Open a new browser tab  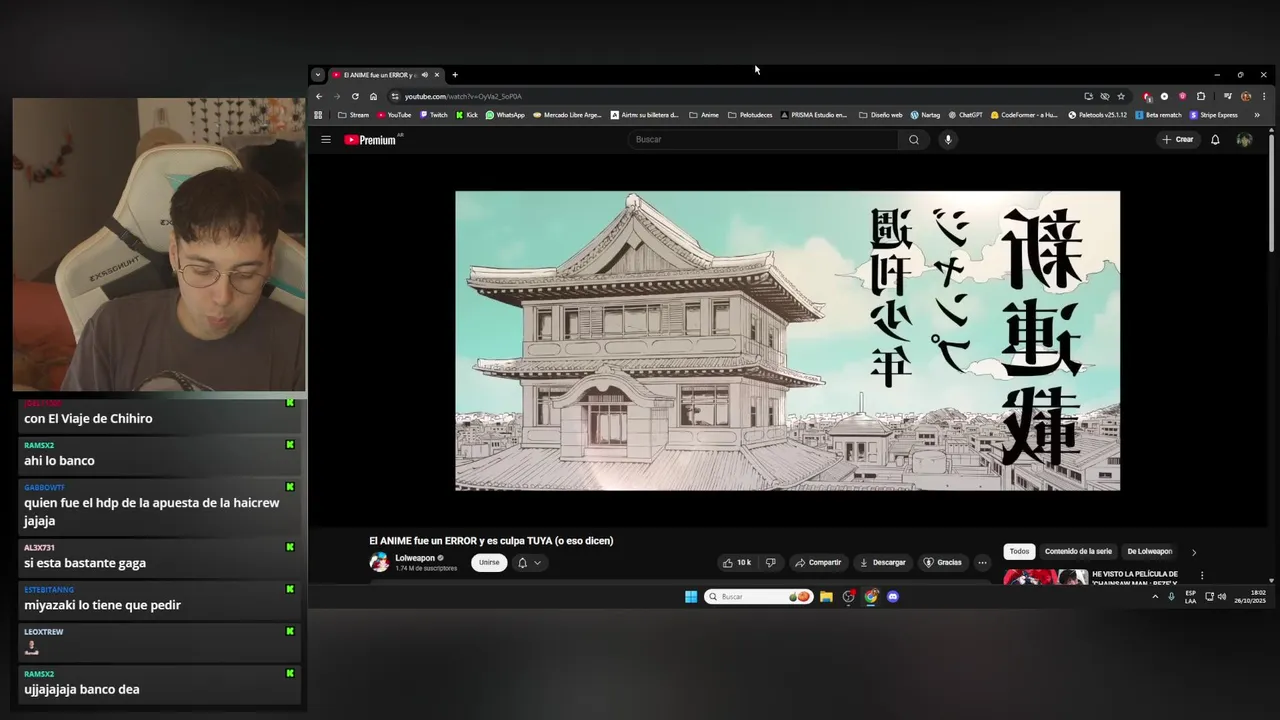tap(455, 75)
